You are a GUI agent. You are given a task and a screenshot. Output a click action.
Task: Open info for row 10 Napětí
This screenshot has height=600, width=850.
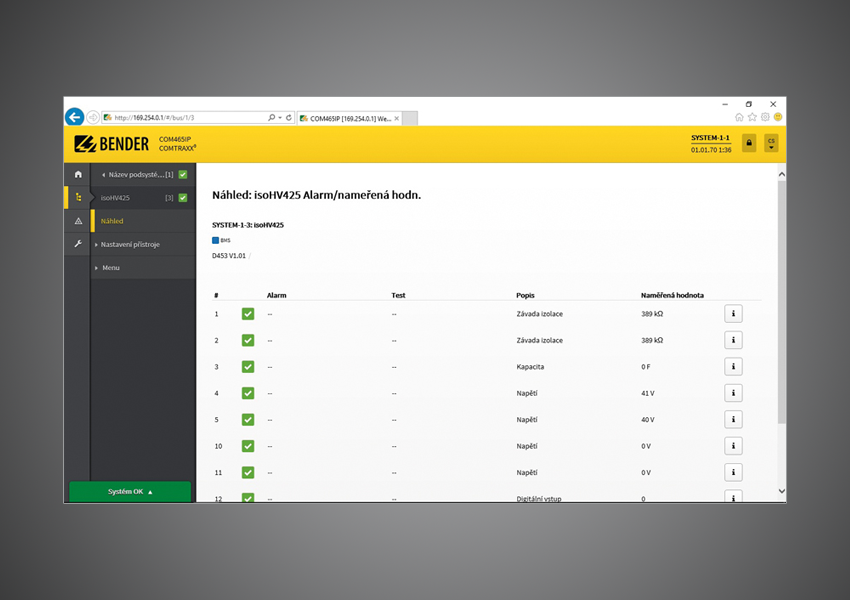pos(733,446)
